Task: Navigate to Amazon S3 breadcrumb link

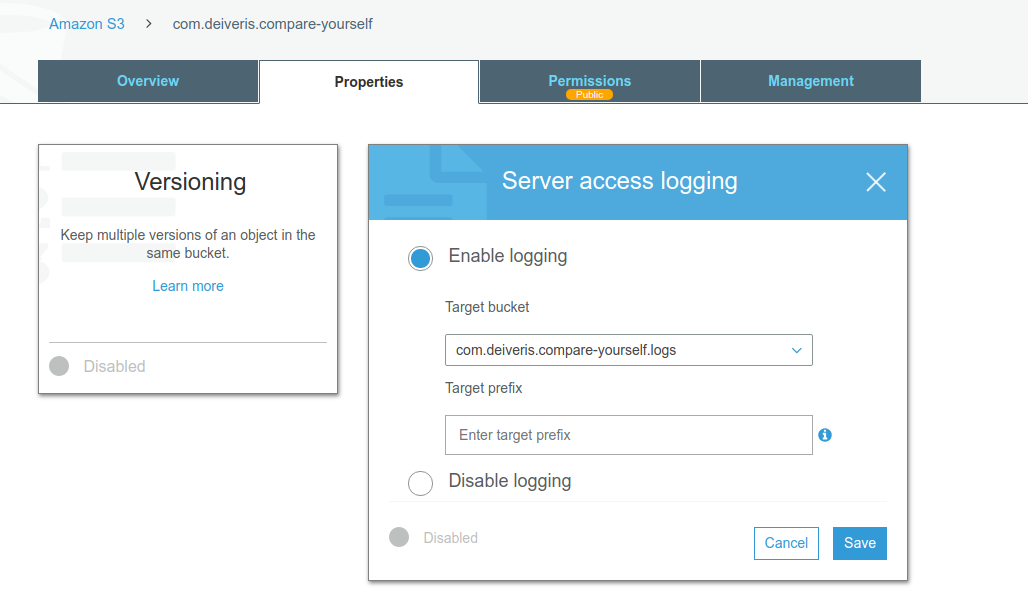Action: click(87, 24)
